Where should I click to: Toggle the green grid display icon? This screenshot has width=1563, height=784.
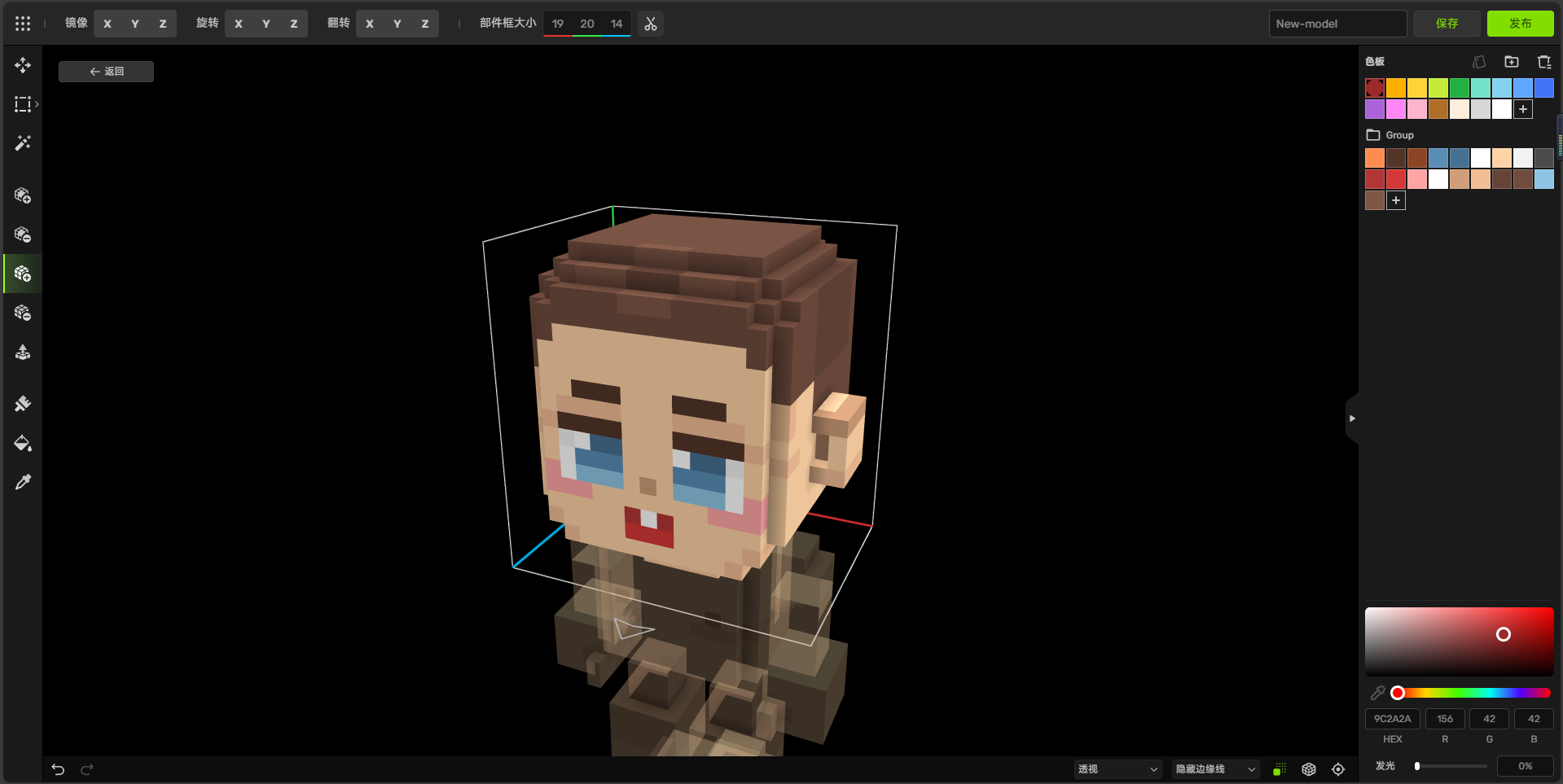[x=1280, y=769]
